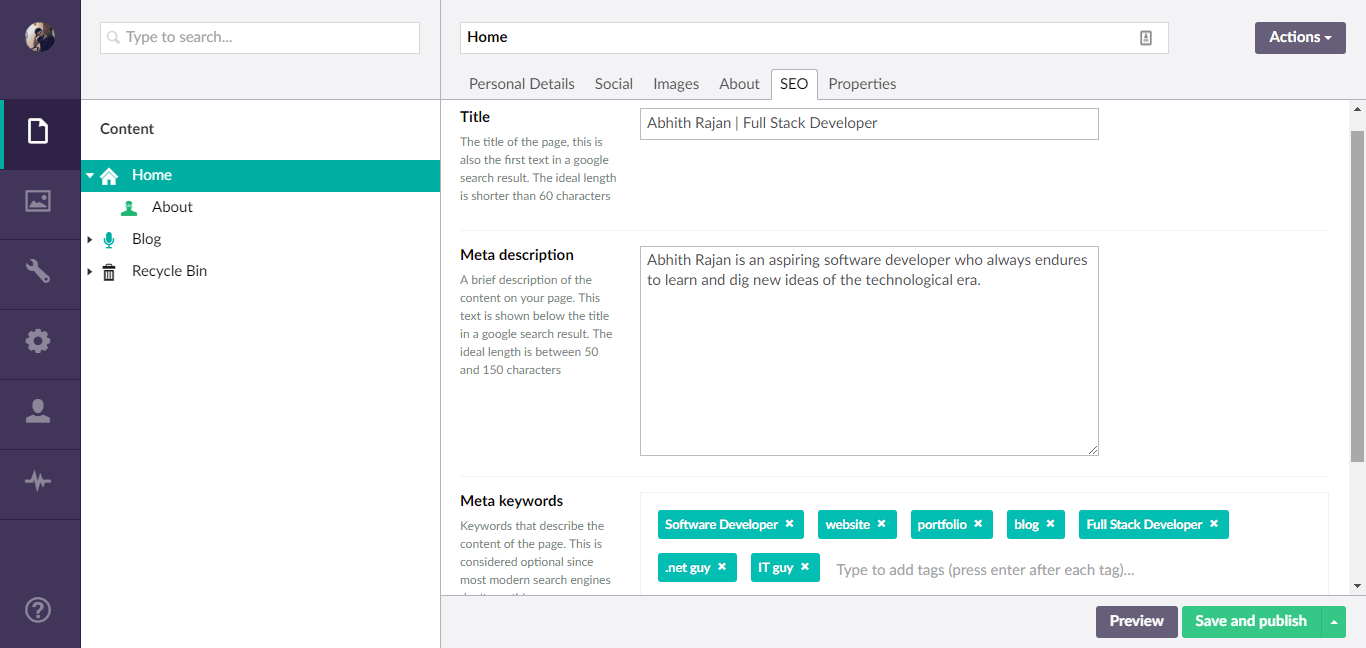
Task: Expand the Blog tree node
Action: pyautogui.click(x=90, y=240)
